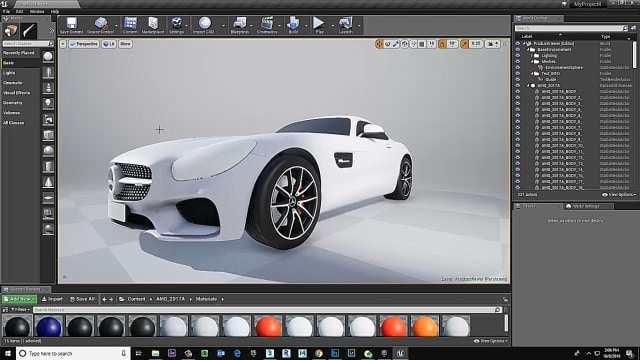Hide the AMG_2017A actor via eye icon
Screen dimensions: 640x360
point(518,86)
